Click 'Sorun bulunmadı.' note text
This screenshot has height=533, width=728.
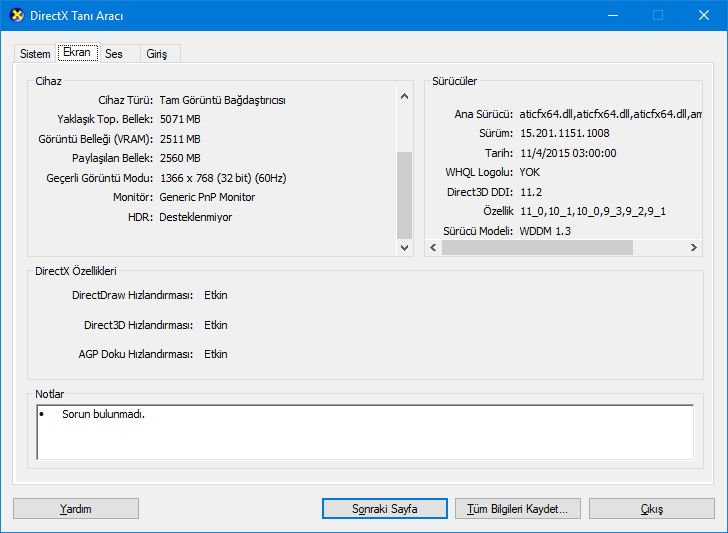pyautogui.click(x=104, y=414)
